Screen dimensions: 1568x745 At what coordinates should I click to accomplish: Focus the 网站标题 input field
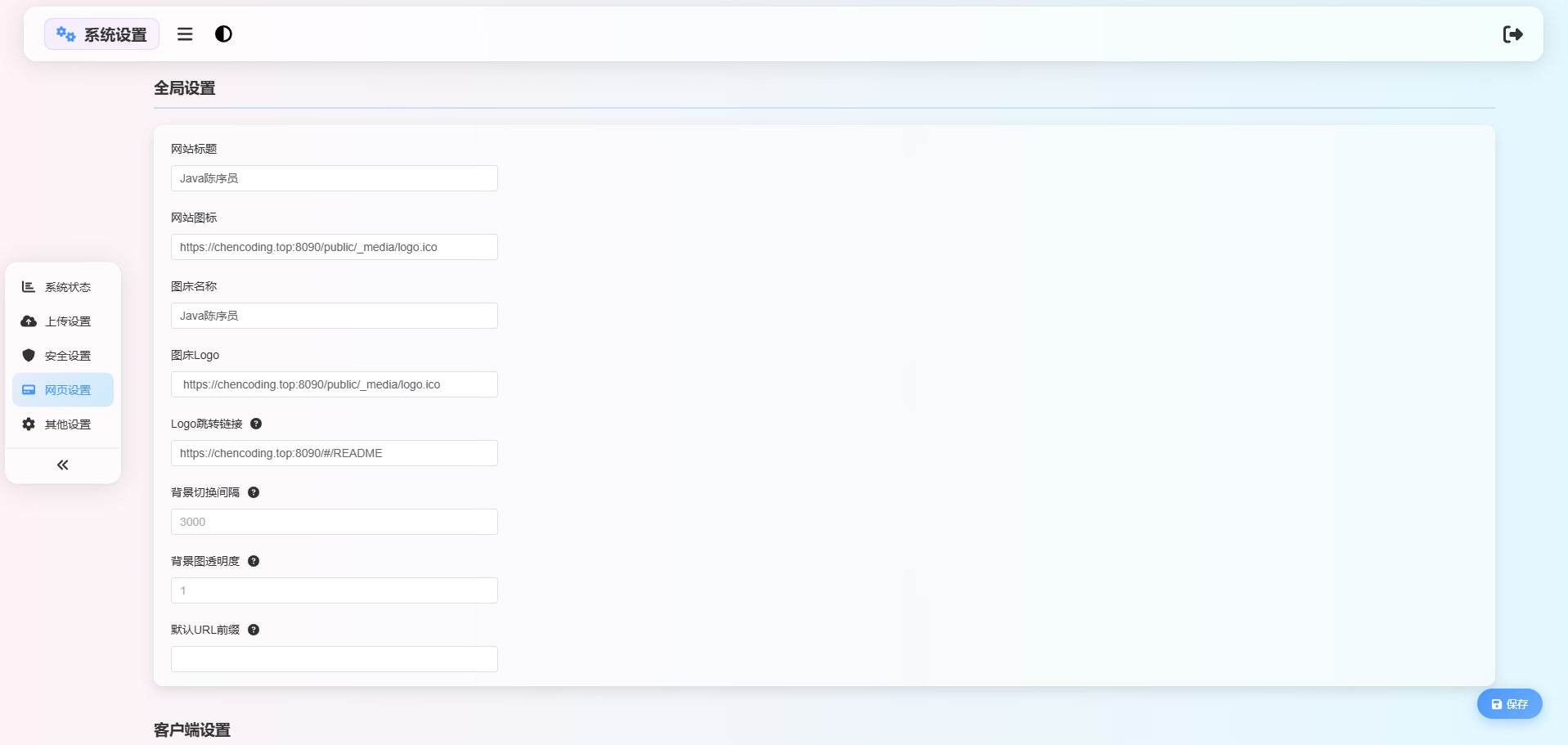pos(334,178)
